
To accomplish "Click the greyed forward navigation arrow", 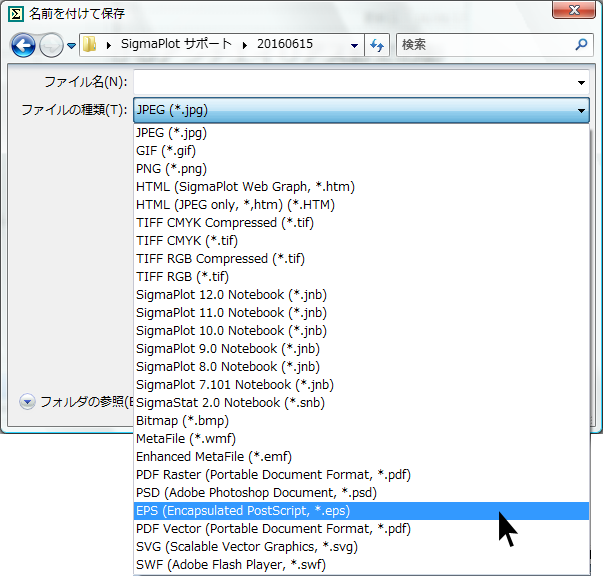I will click(52, 45).
